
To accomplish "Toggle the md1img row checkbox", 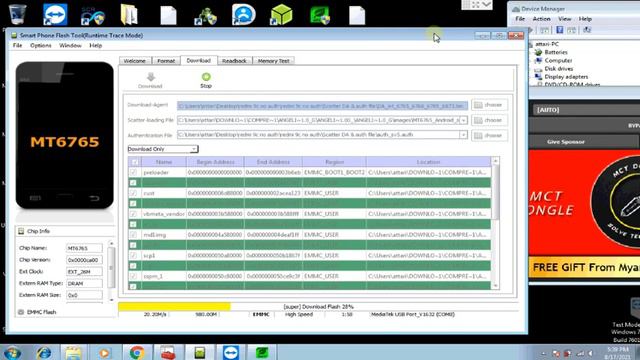I will 133,235.
